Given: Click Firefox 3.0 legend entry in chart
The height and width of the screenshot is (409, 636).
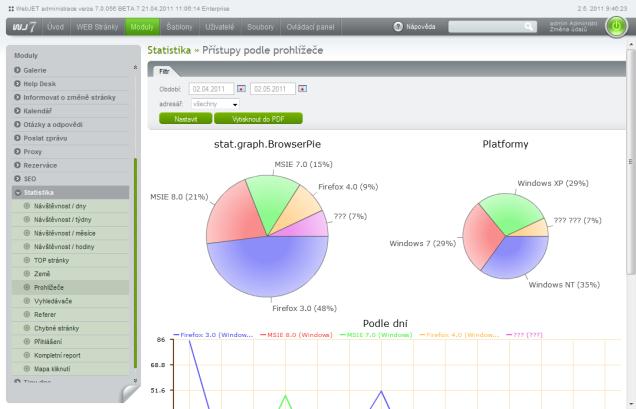Looking at the screenshot, I should click(x=213, y=335).
